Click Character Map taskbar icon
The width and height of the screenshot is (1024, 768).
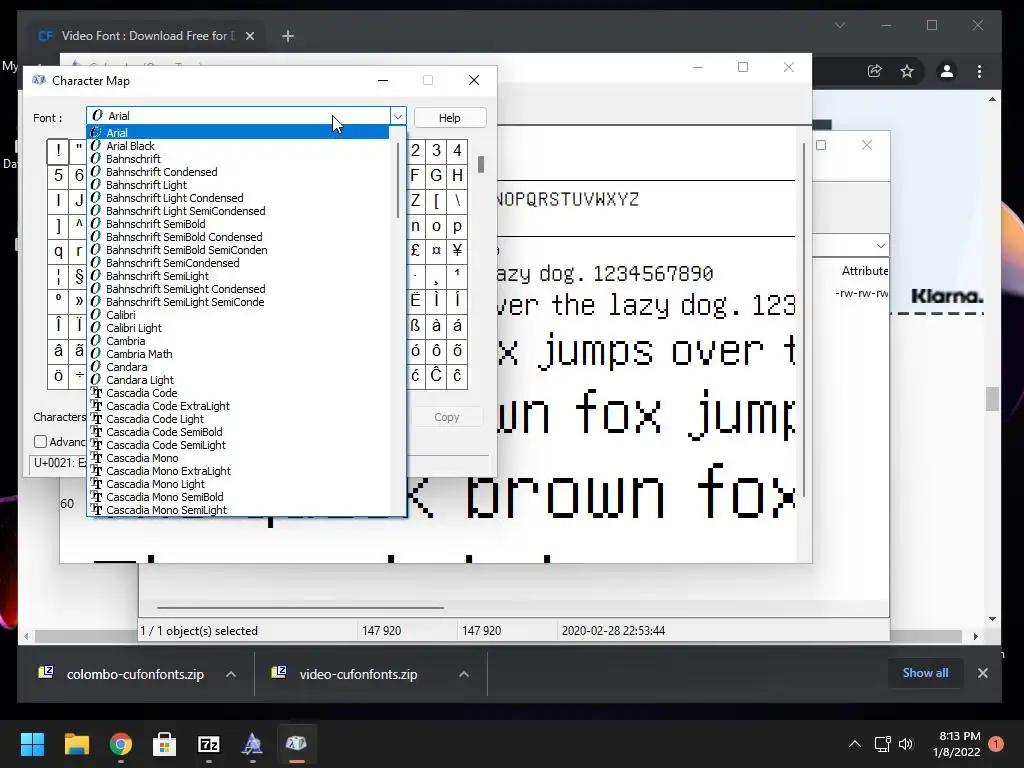pos(296,744)
